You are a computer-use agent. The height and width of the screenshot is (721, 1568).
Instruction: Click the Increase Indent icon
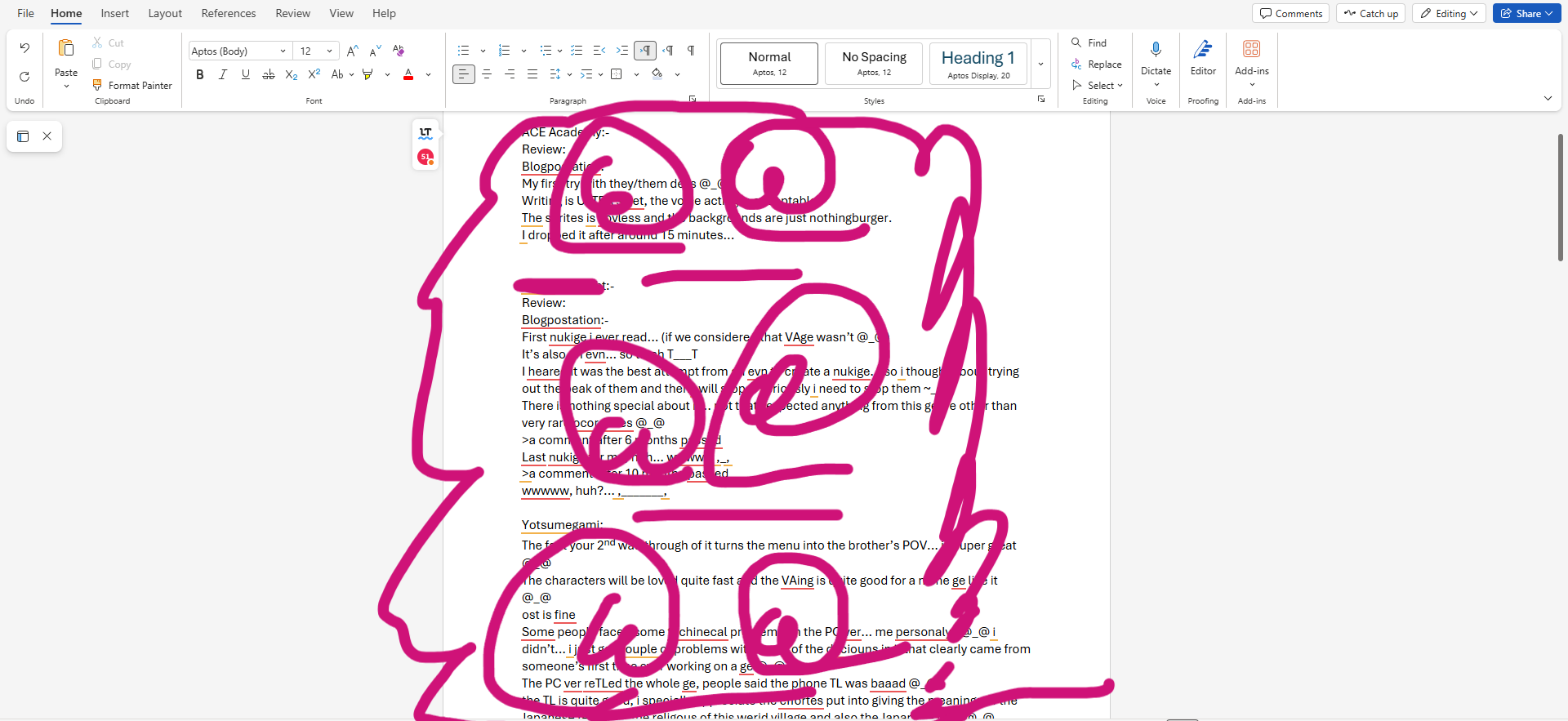[622, 51]
